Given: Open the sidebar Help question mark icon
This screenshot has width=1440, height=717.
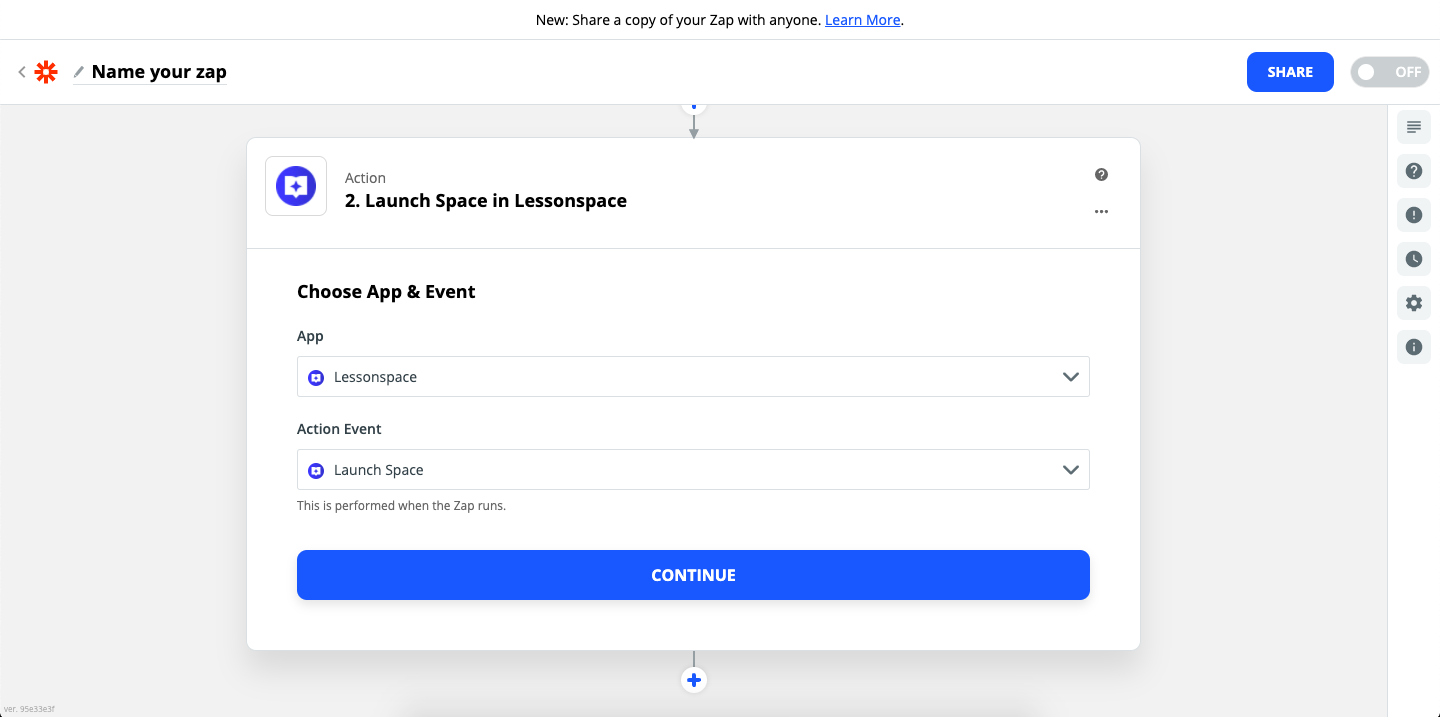Looking at the screenshot, I should (x=1414, y=171).
